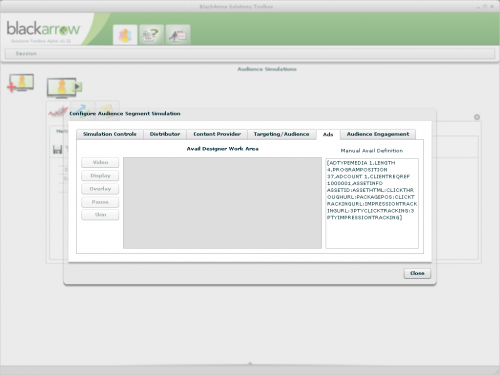Click the blackarrow logo

click(43, 29)
